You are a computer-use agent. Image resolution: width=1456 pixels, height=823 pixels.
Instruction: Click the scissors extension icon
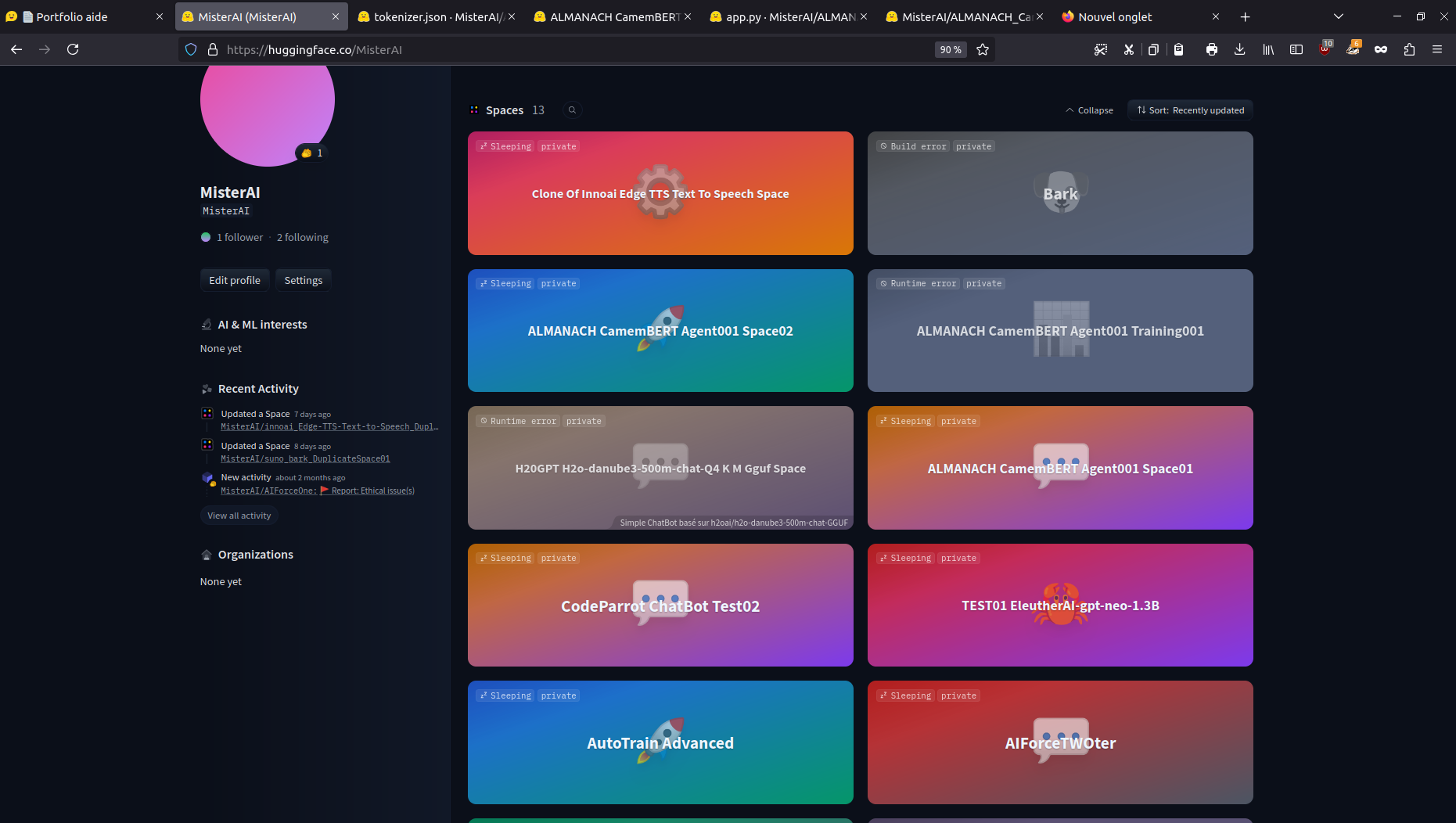pyautogui.click(x=1128, y=49)
